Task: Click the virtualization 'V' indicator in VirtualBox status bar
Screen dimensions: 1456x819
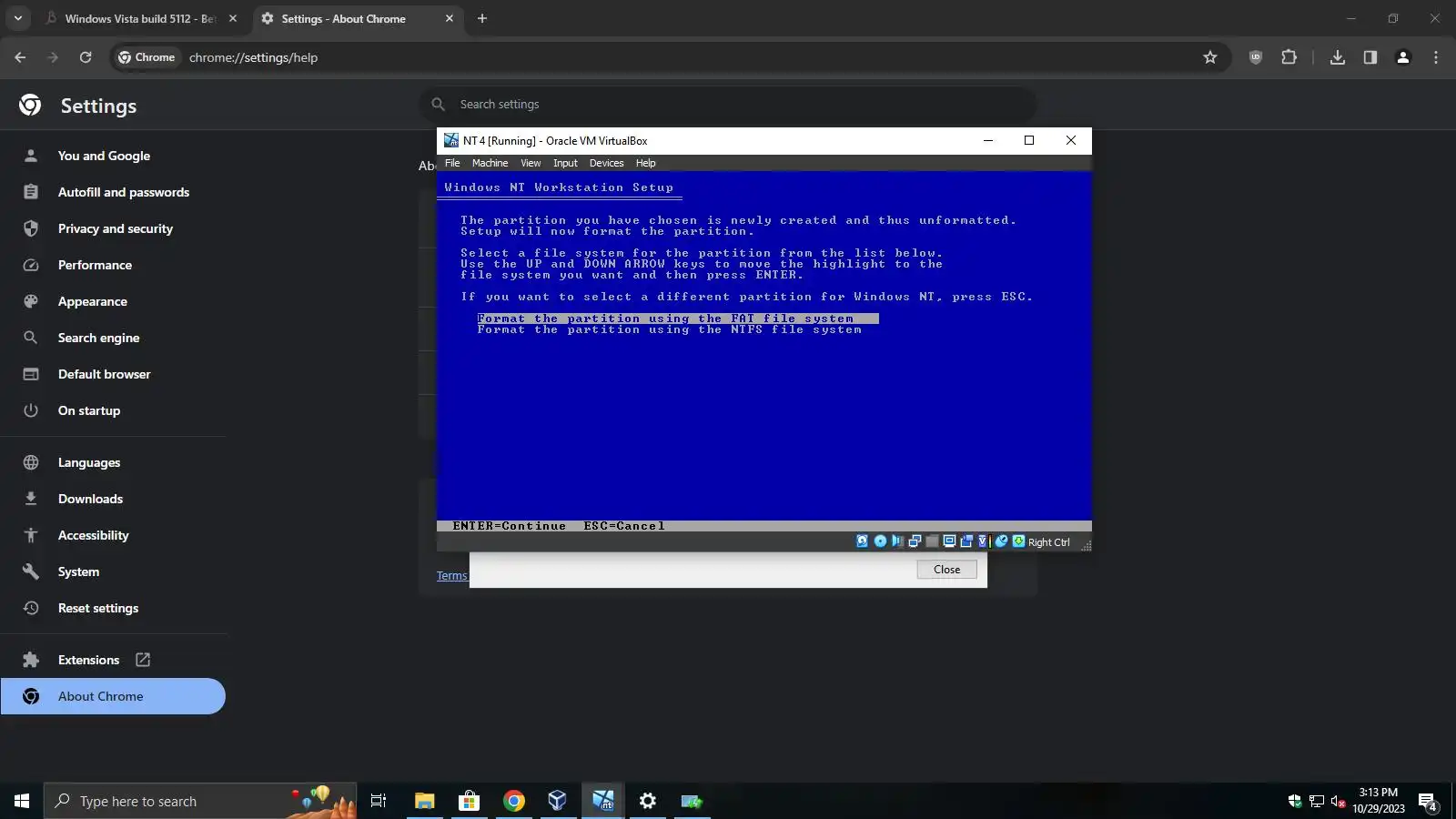Action: pyautogui.click(x=983, y=541)
